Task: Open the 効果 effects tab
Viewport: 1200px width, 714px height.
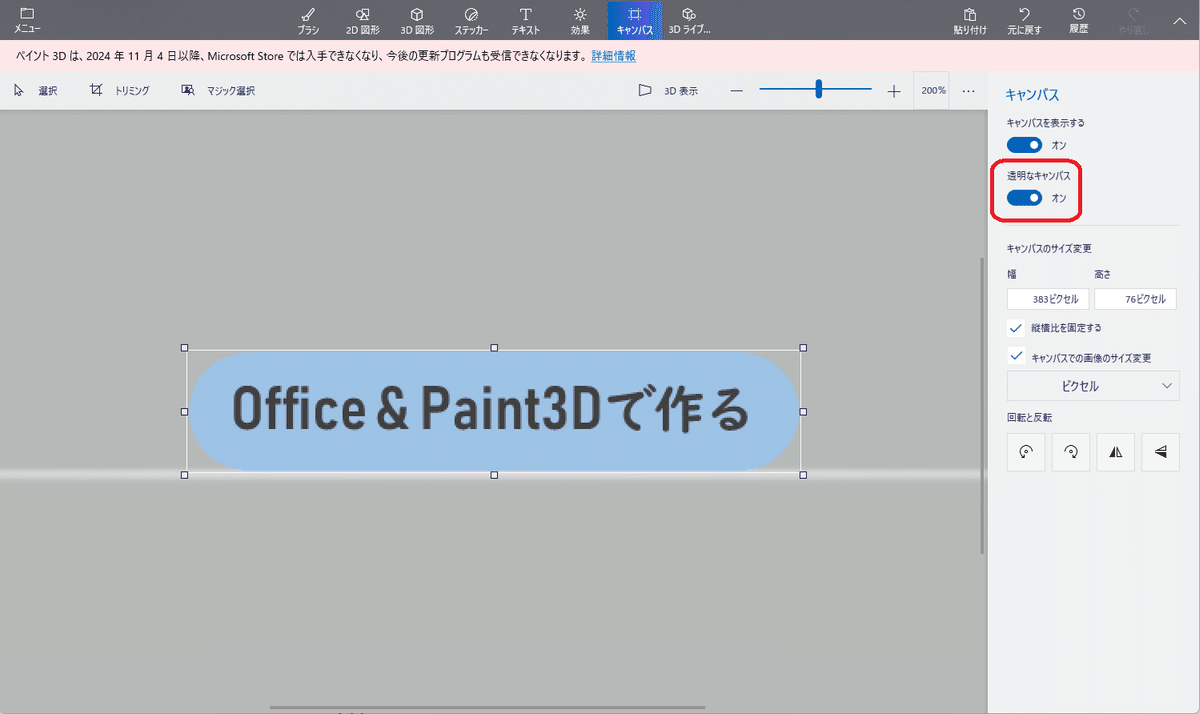Action: tap(581, 20)
